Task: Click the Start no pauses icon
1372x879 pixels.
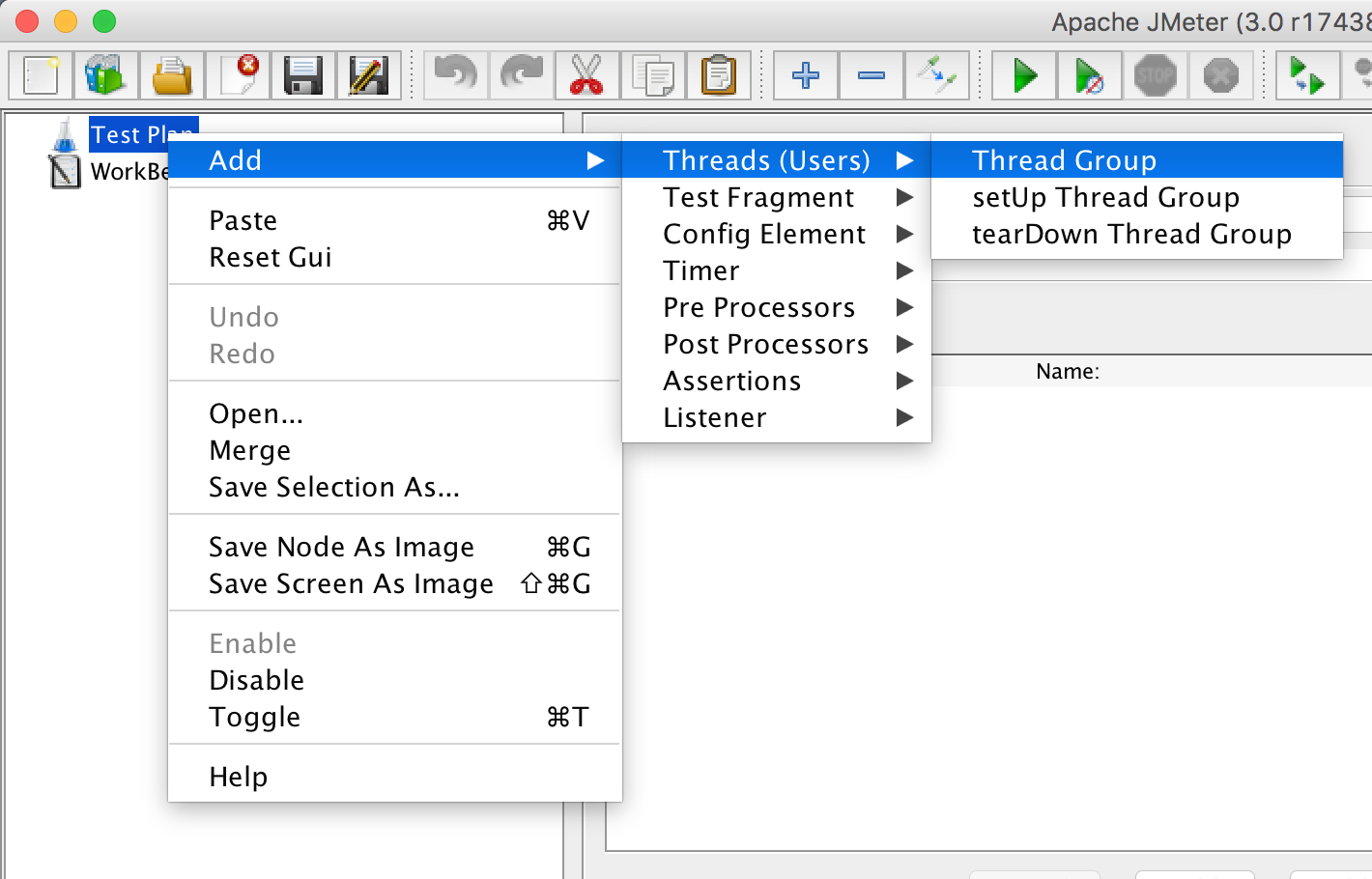Action: click(x=1090, y=75)
